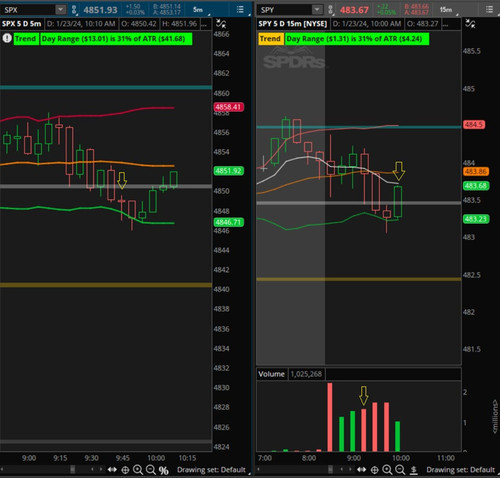Click the green 483.23 price bubble

click(476, 219)
